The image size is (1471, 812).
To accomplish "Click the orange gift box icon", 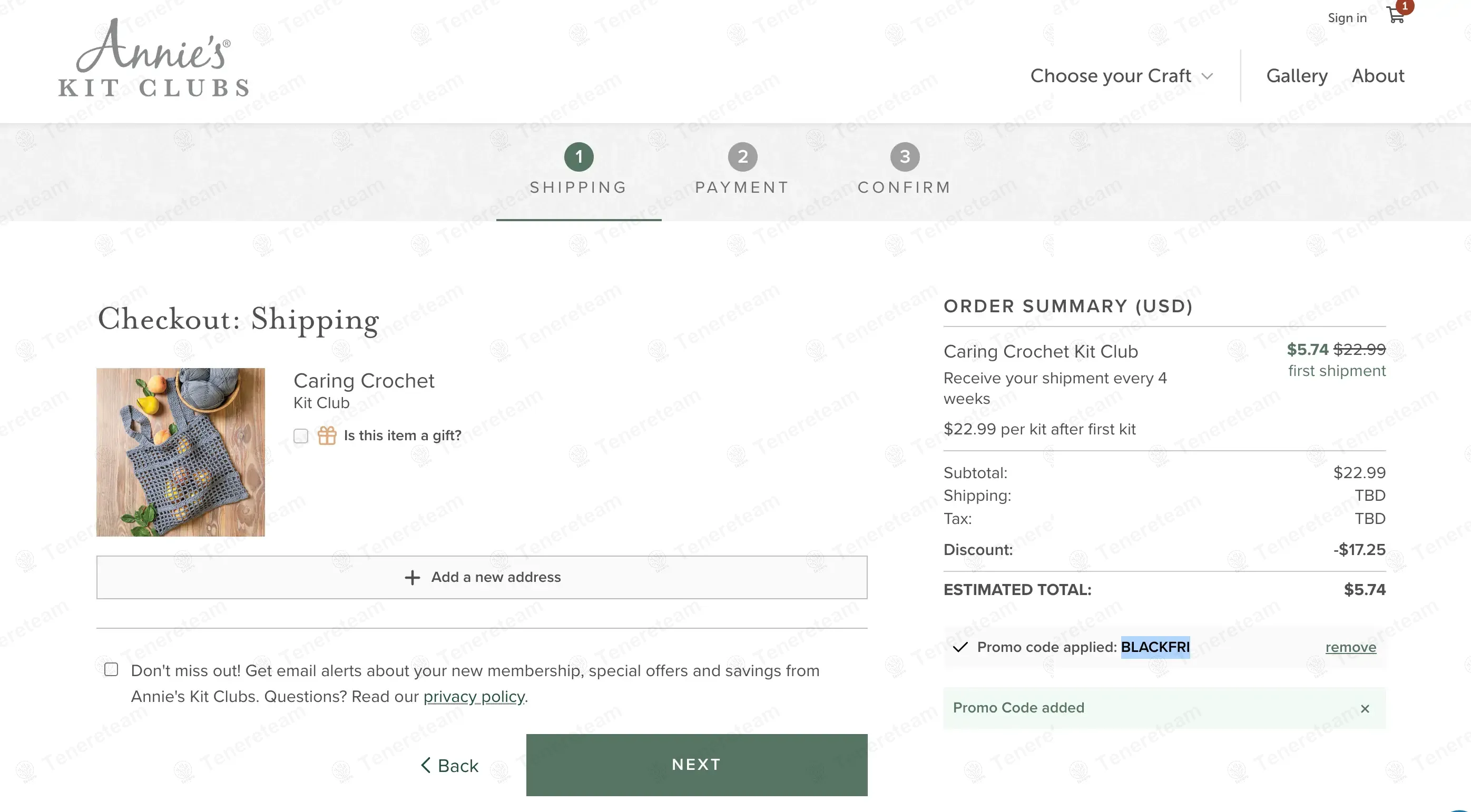I will tap(327, 435).
